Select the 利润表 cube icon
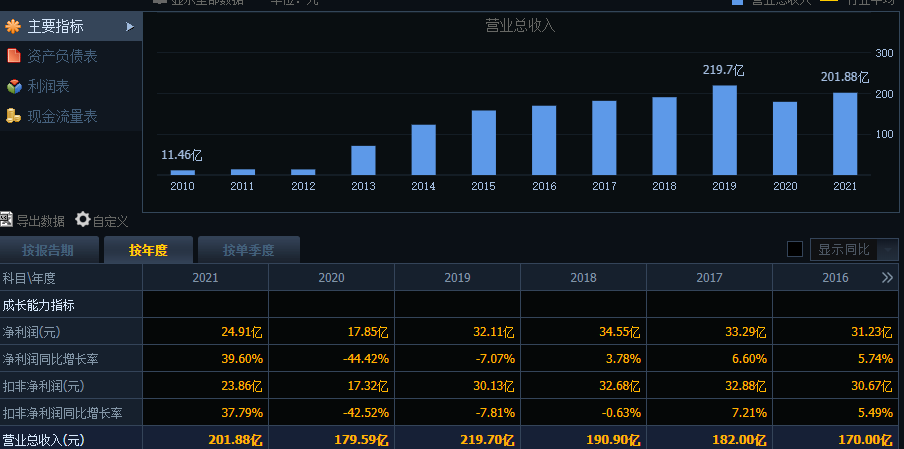 [14, 86]
